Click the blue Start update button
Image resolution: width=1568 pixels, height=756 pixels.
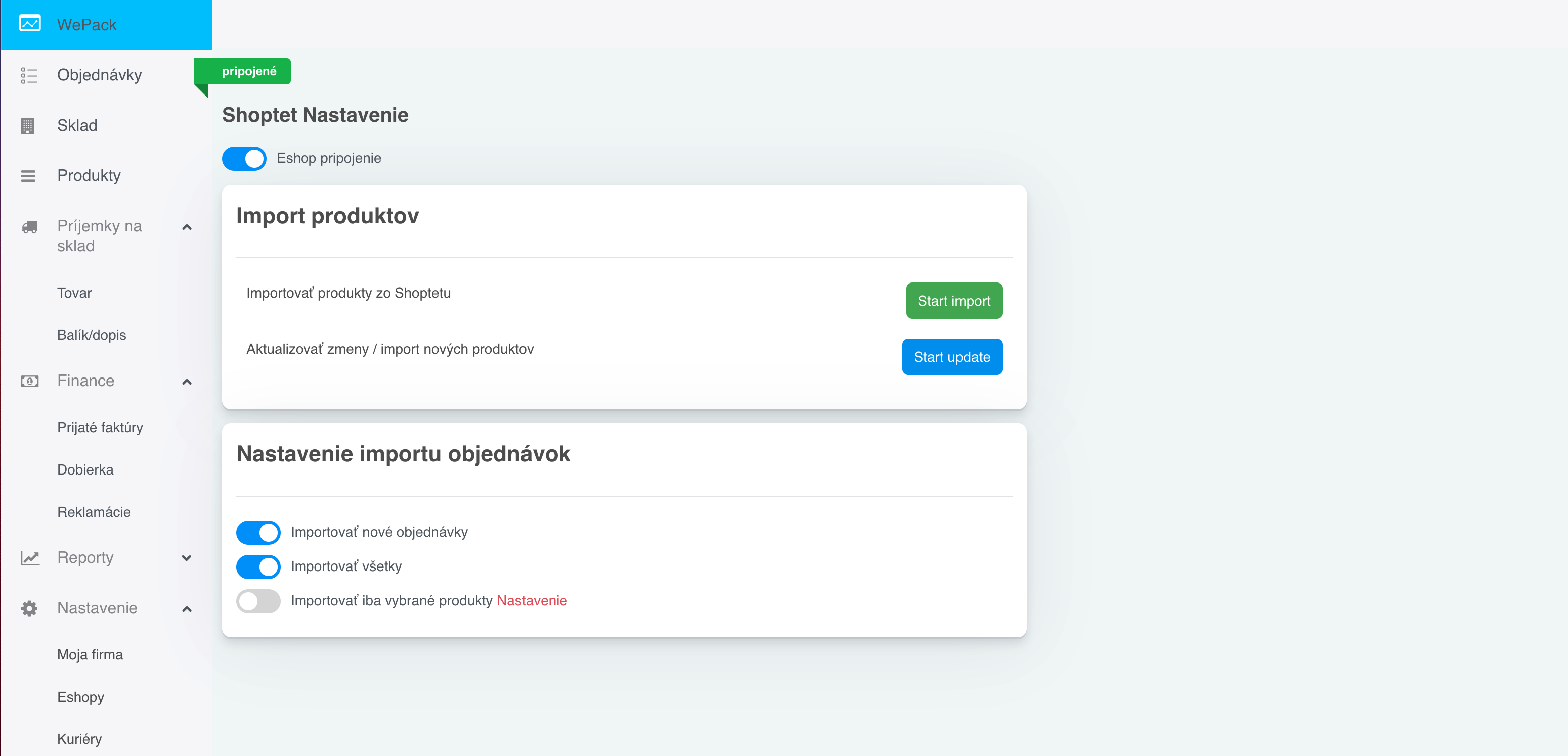952,357
